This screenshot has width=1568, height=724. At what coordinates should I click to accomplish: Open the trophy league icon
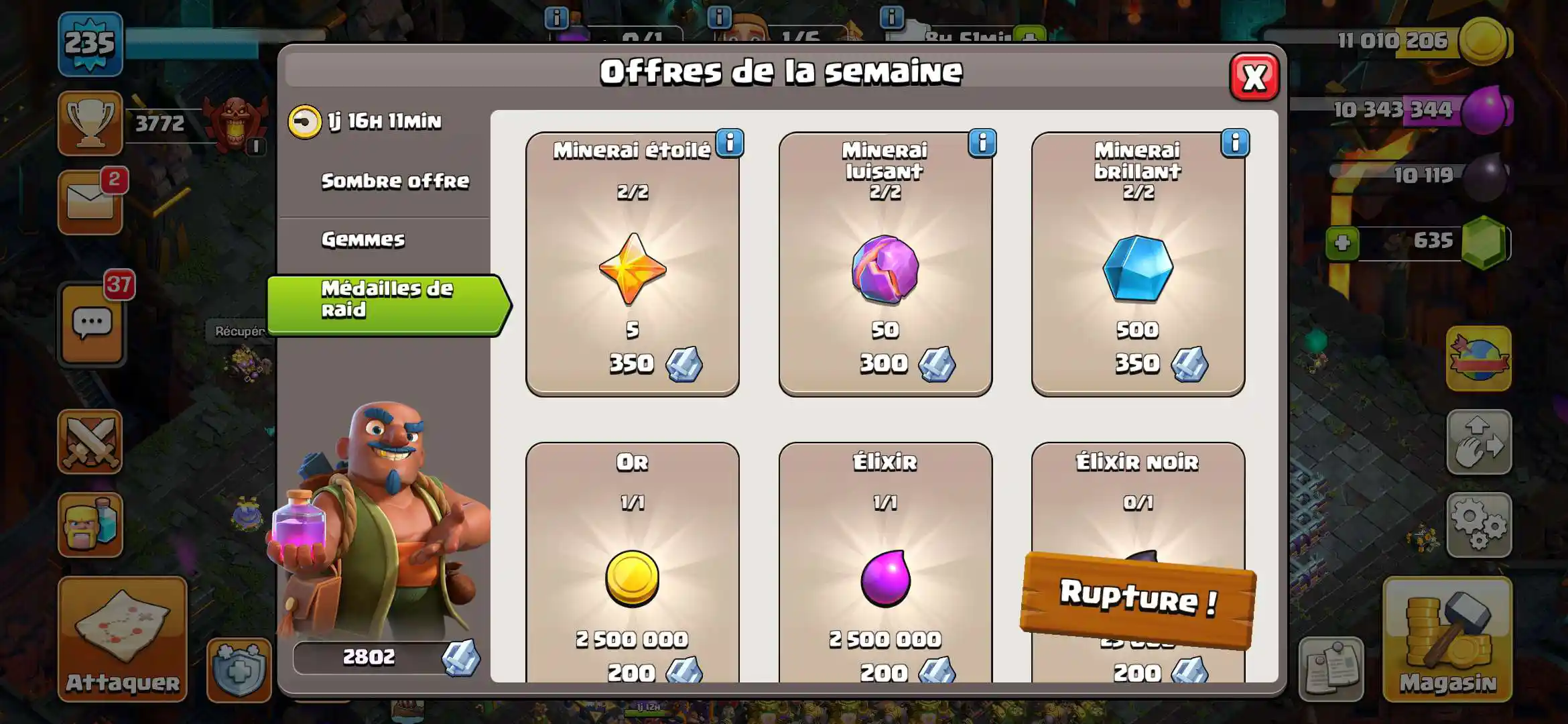point(90,123)
